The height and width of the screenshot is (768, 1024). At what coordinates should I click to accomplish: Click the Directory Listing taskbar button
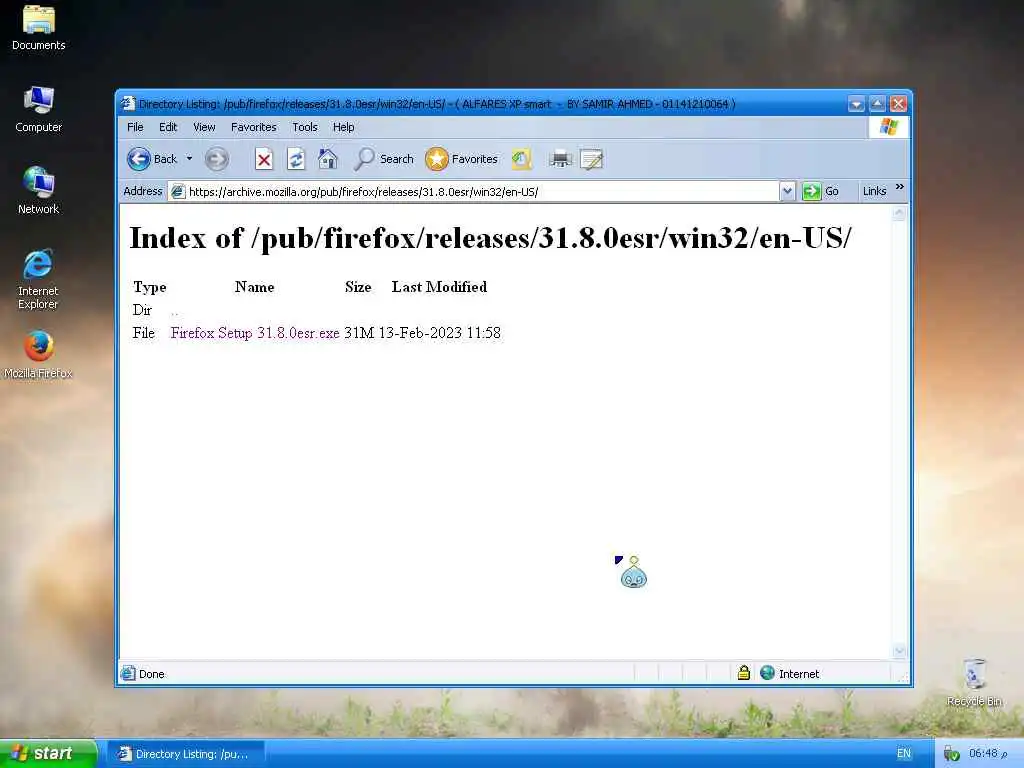pyautogui.click(x=185, y=754)
